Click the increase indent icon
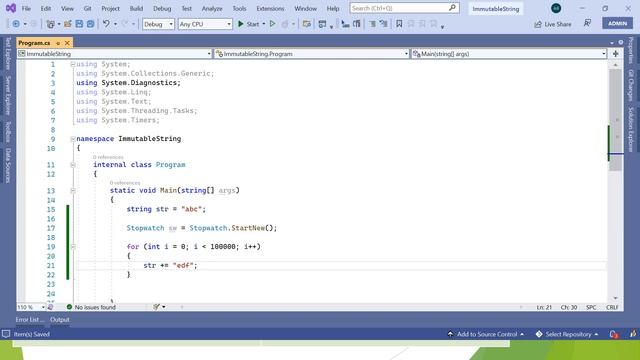 384,24
